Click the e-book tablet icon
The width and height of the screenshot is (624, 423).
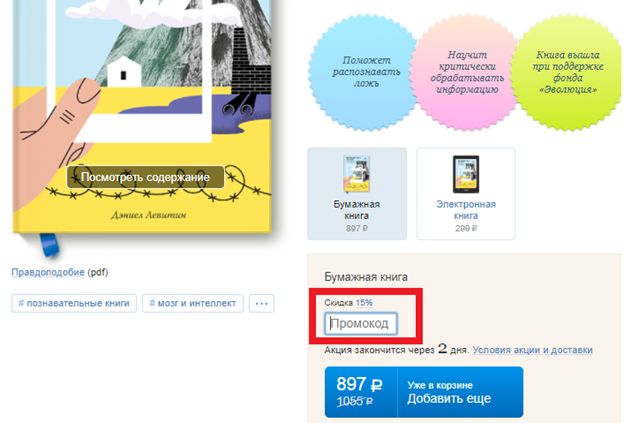point(466,174)
